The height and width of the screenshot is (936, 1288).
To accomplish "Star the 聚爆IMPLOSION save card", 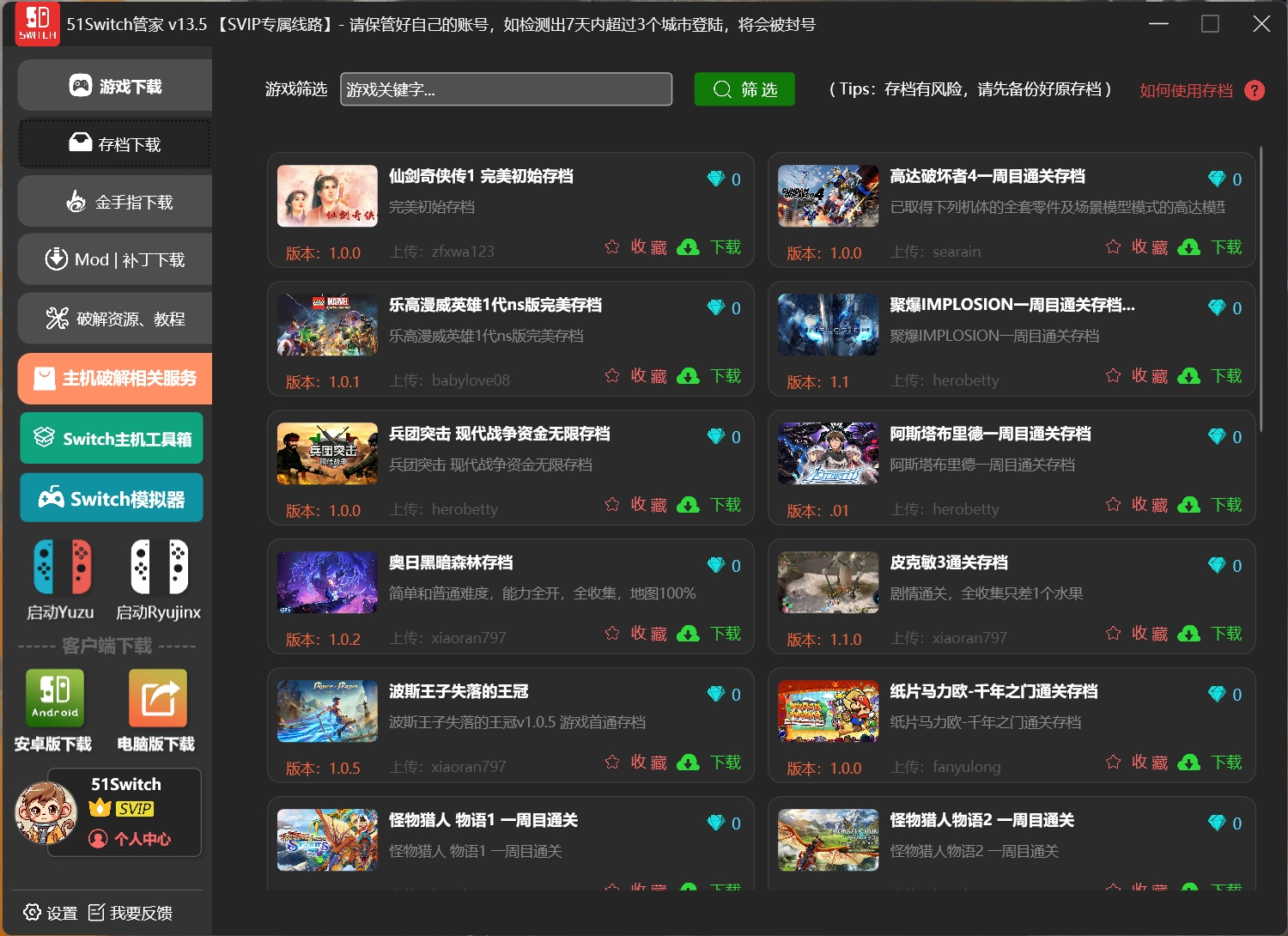I will [x=1114, y=376].
